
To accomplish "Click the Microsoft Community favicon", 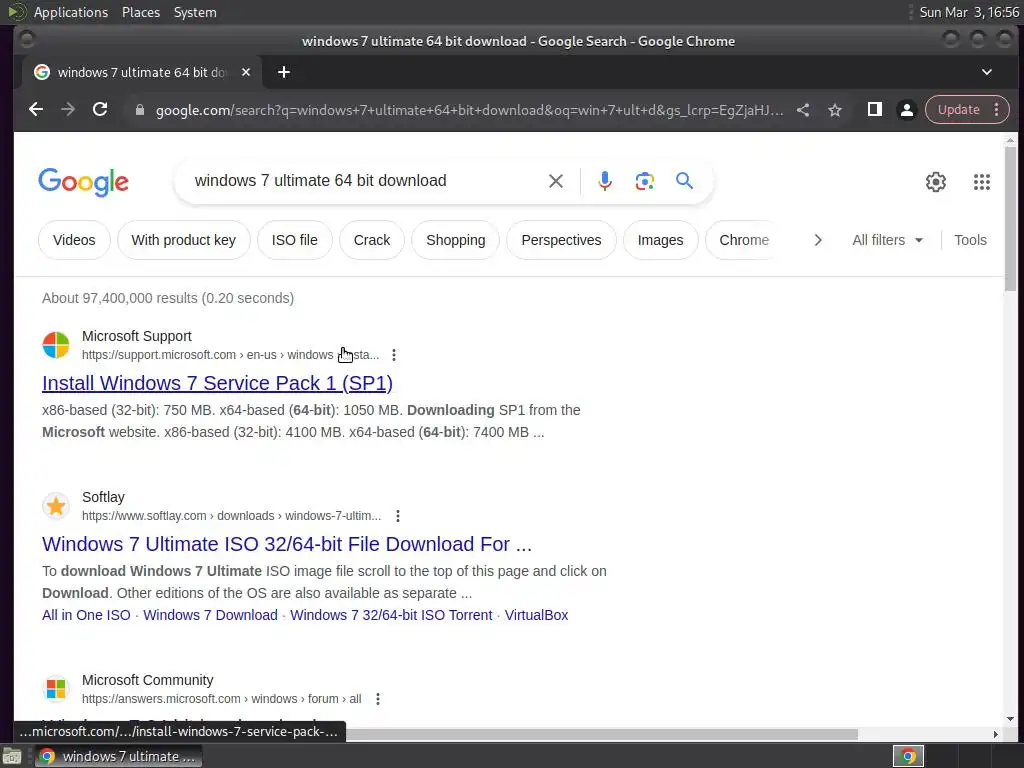I will (x=56, y=688).
